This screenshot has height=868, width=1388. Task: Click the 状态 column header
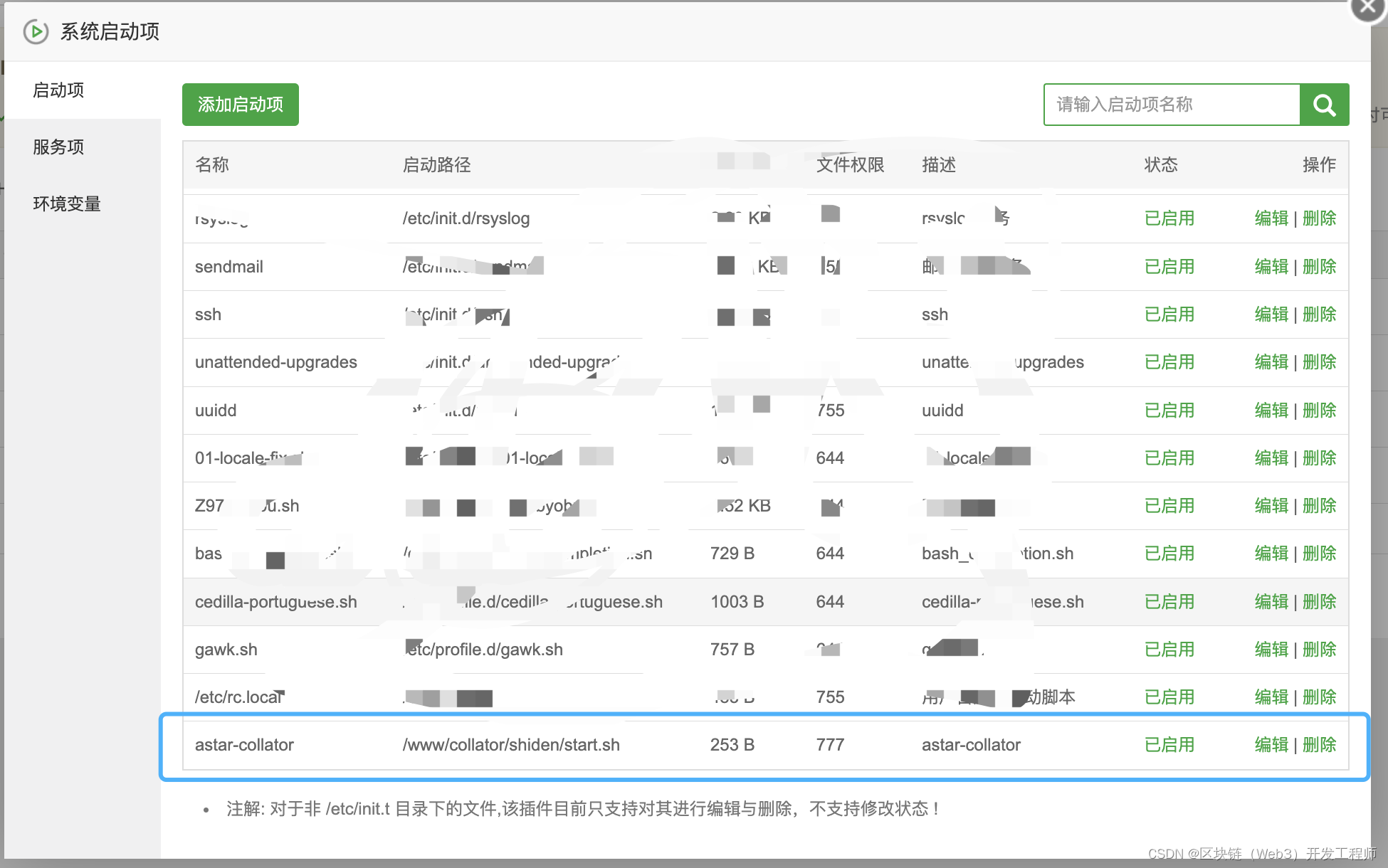(1160, 165)
